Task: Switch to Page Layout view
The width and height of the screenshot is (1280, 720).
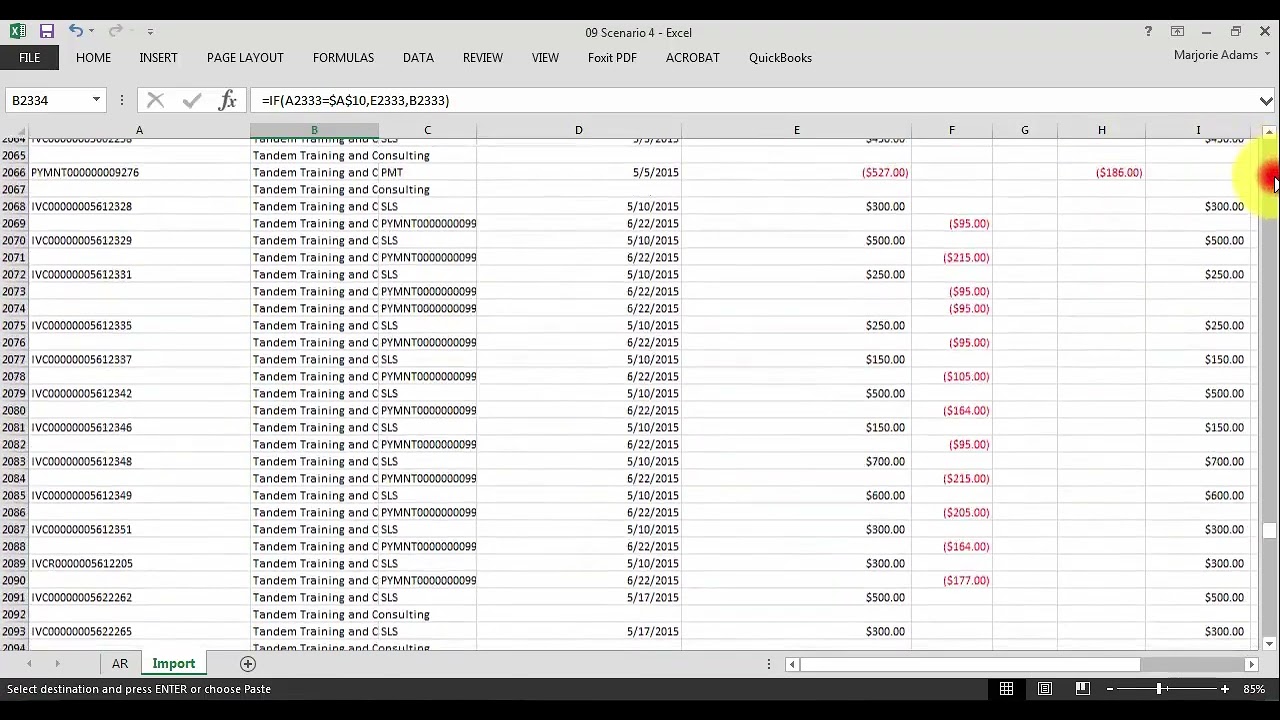Action: [1045, 689]
